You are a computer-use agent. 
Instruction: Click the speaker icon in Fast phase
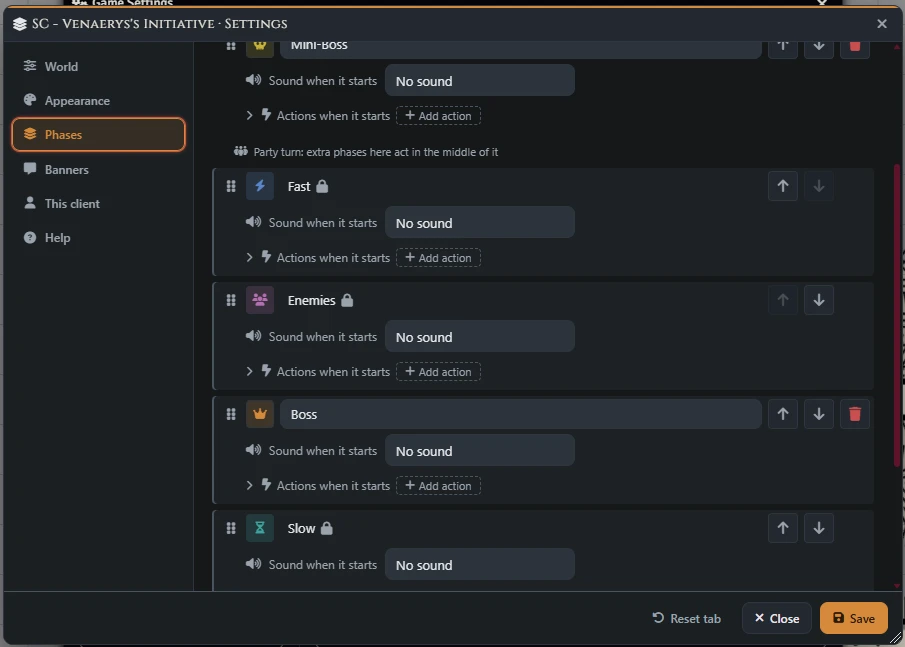[x=253, y=222]
